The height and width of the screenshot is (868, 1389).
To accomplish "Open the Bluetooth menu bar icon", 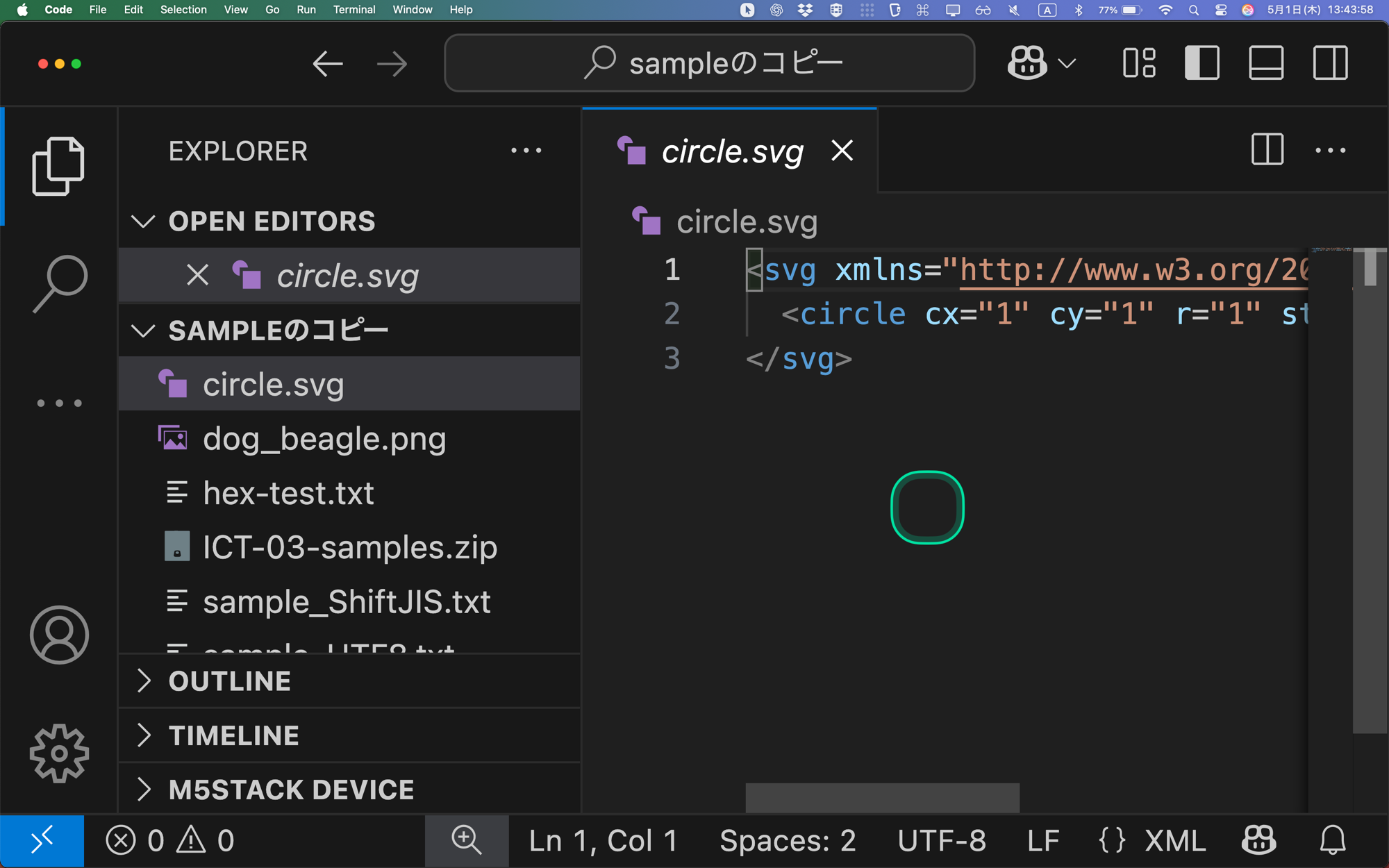I will tap(1079, 10).
